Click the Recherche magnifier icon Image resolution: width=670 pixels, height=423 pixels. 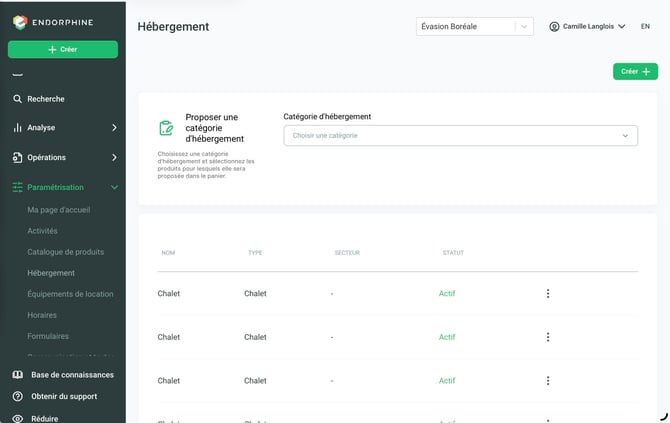(17, 99)
